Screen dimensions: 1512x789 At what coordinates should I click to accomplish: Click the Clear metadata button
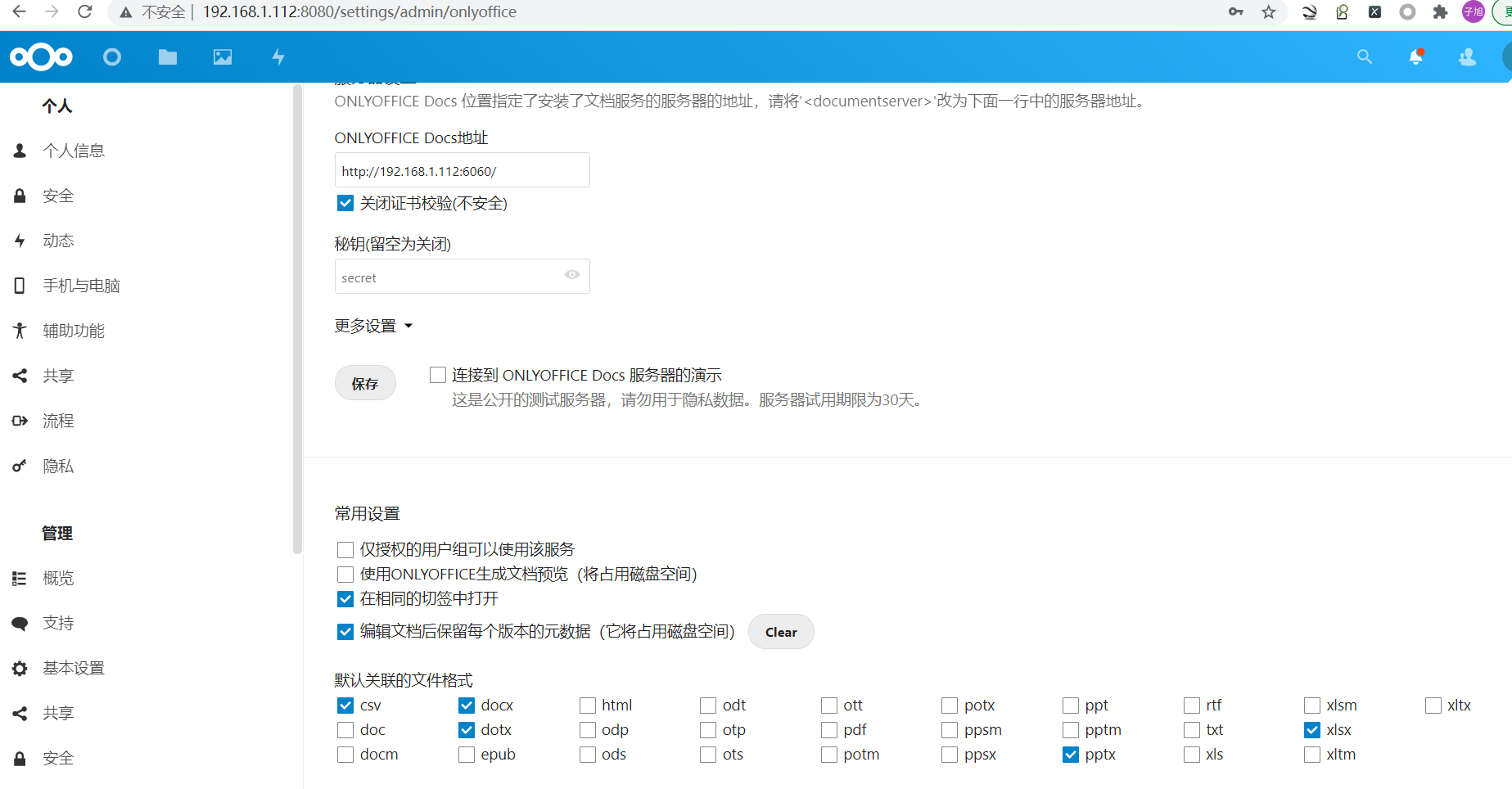tap(780, 631)
